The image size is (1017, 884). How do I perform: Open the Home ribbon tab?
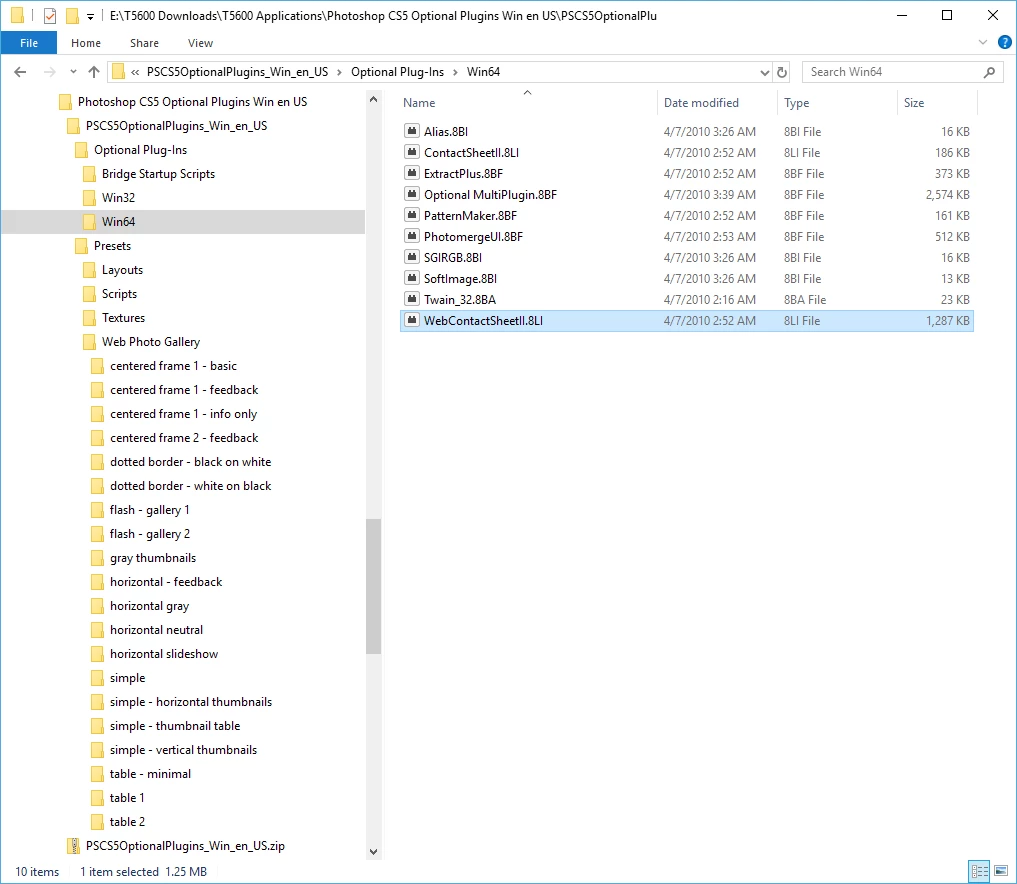(x=86, y=43)
